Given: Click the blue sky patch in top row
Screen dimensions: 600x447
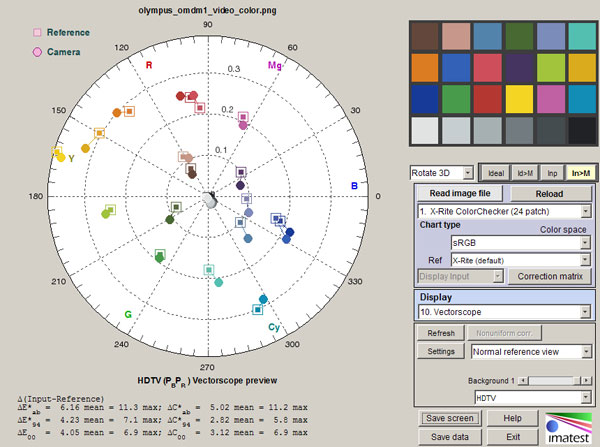Looking at the screenshot, I should (x=488, y=36).
